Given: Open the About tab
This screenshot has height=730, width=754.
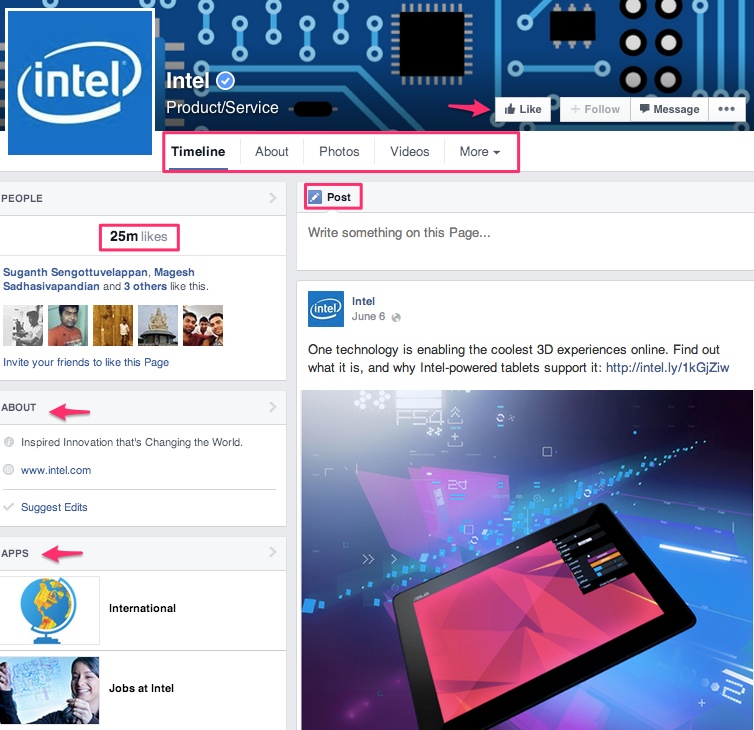Looking at the screenshot, I should [x=272, y=151].
